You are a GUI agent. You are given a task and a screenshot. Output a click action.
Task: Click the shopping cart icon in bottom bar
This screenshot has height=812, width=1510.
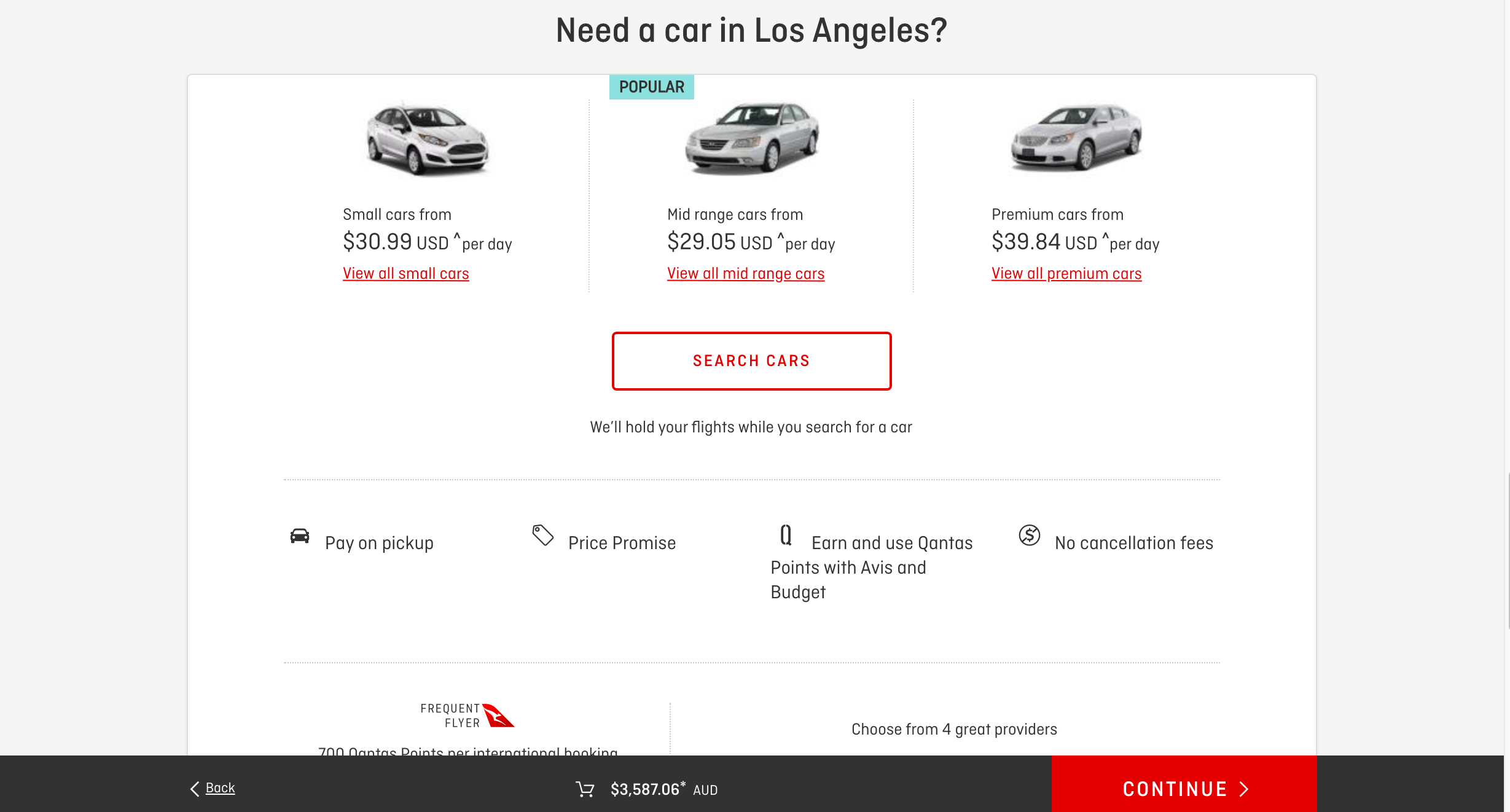click(x=585, y=789)
